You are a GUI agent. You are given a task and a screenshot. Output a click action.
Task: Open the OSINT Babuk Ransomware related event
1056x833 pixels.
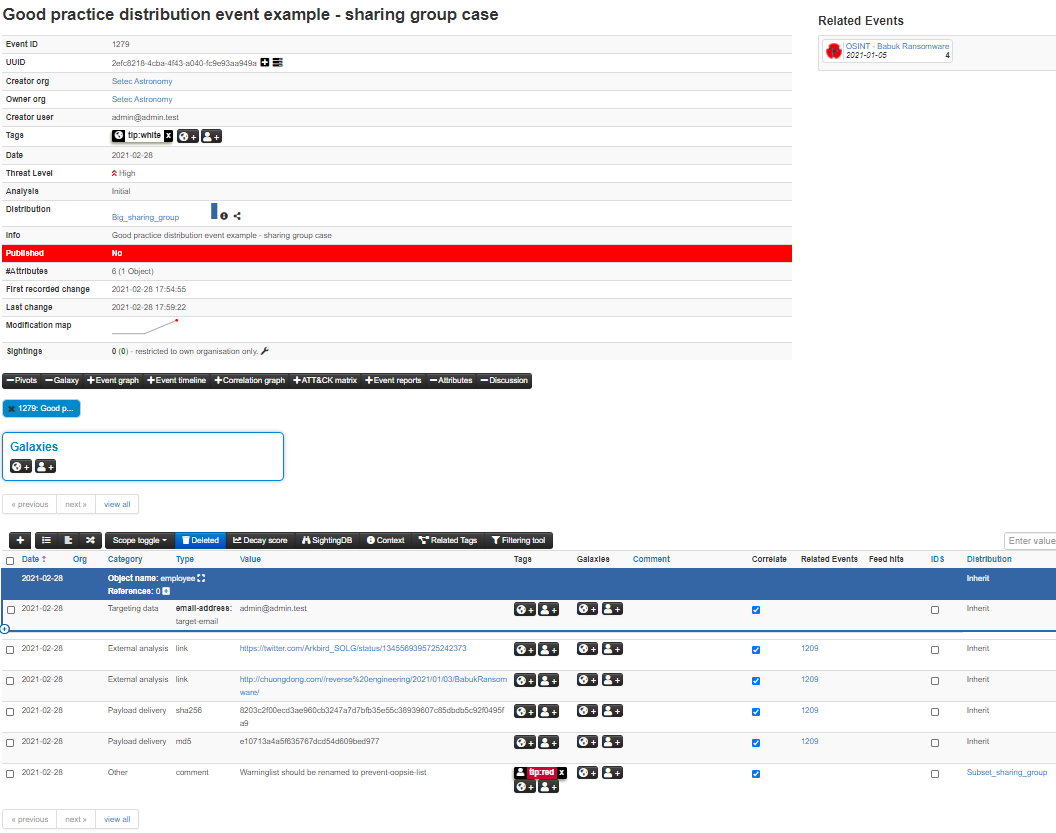point(897,46)
